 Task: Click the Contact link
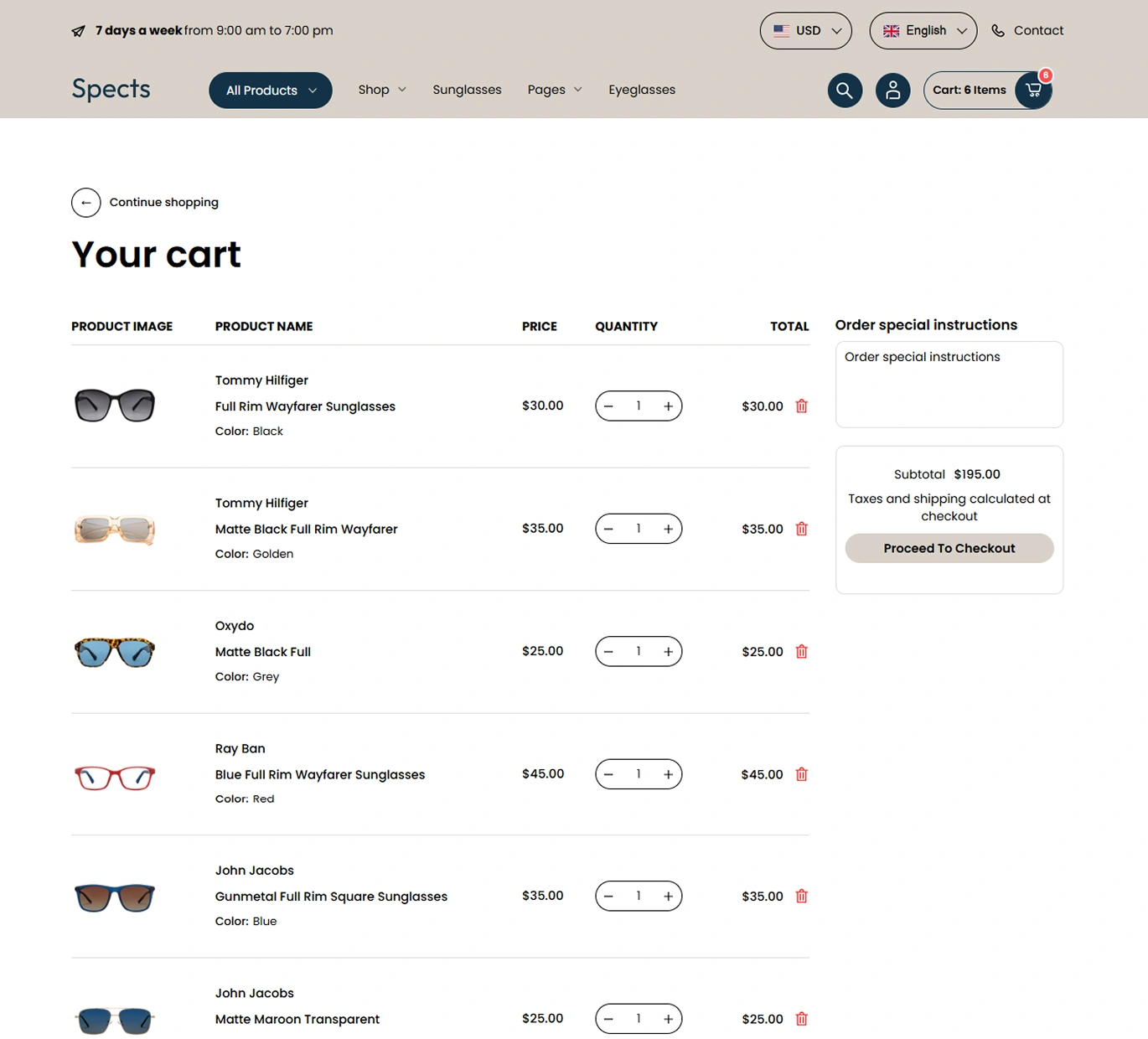[1038, 31]
